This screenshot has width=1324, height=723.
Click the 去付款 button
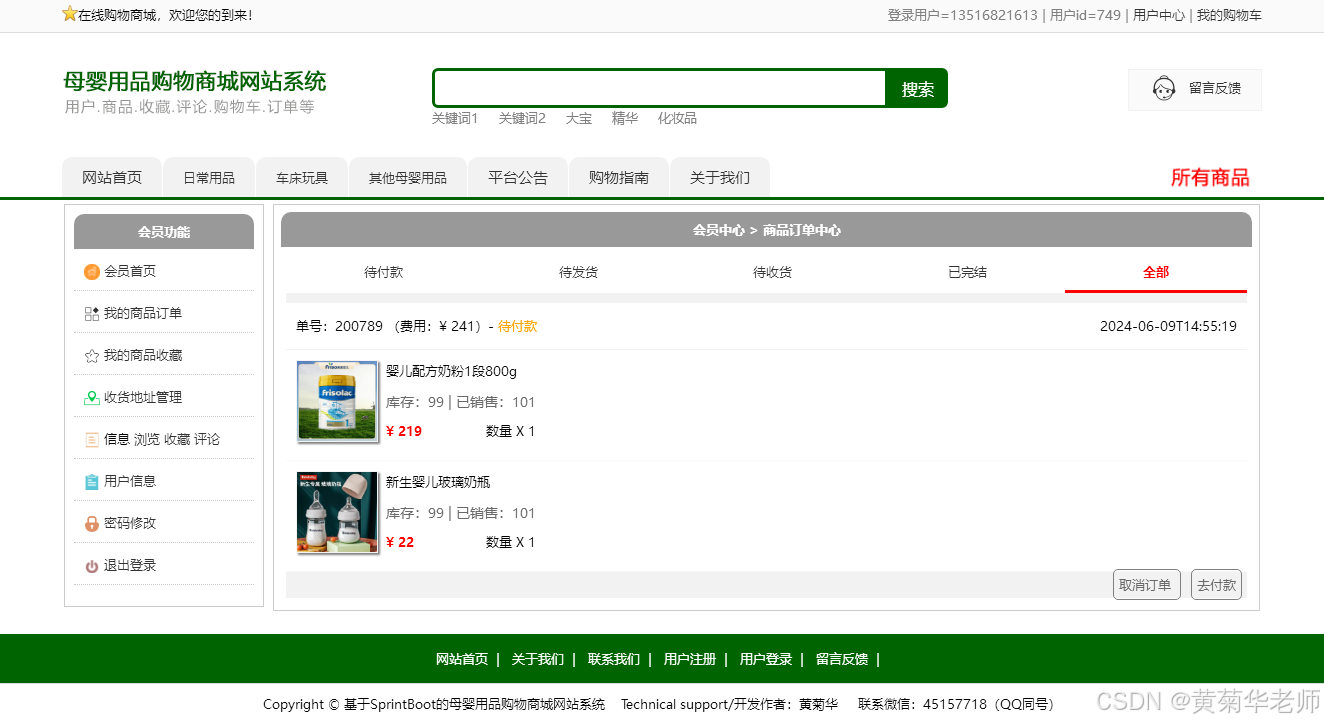(x=1216, y=585)
